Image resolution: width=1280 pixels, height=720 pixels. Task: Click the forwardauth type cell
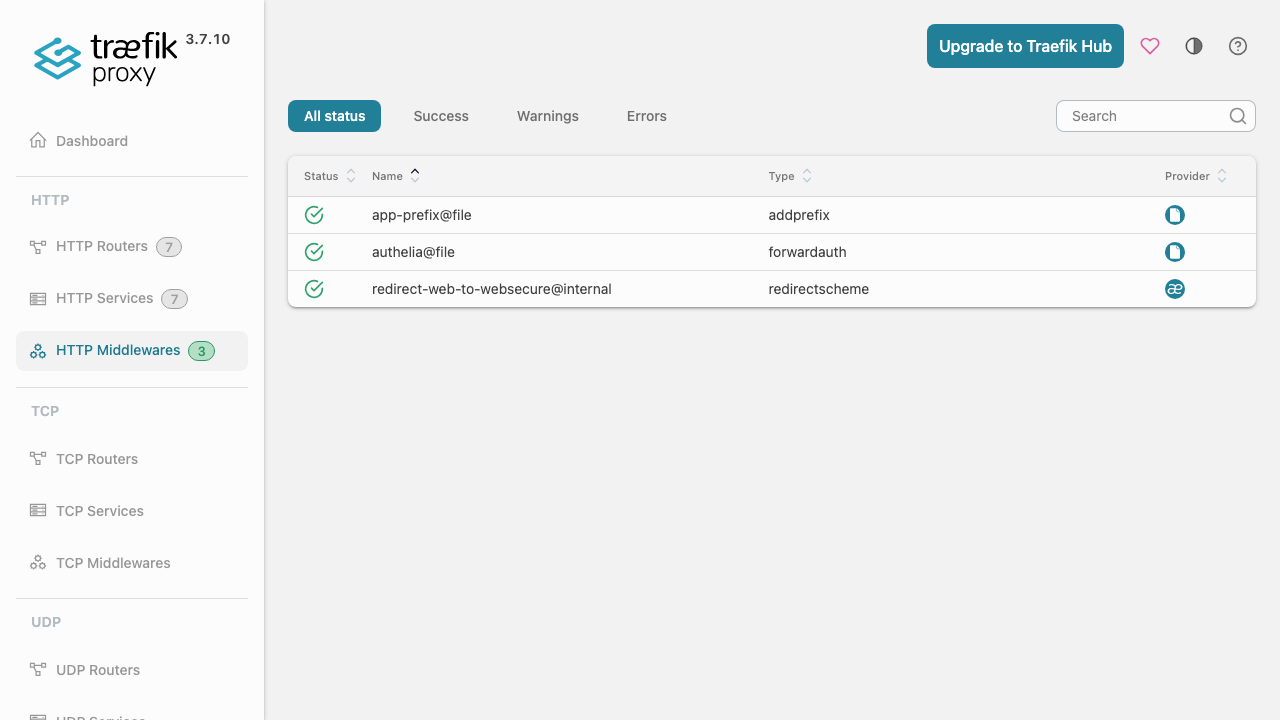point(807,252)
